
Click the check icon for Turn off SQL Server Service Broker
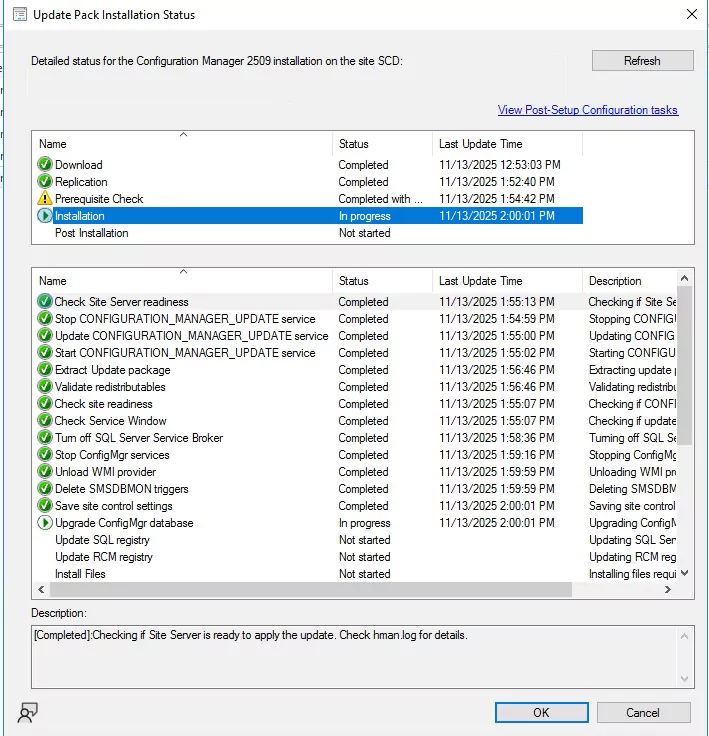45,437
